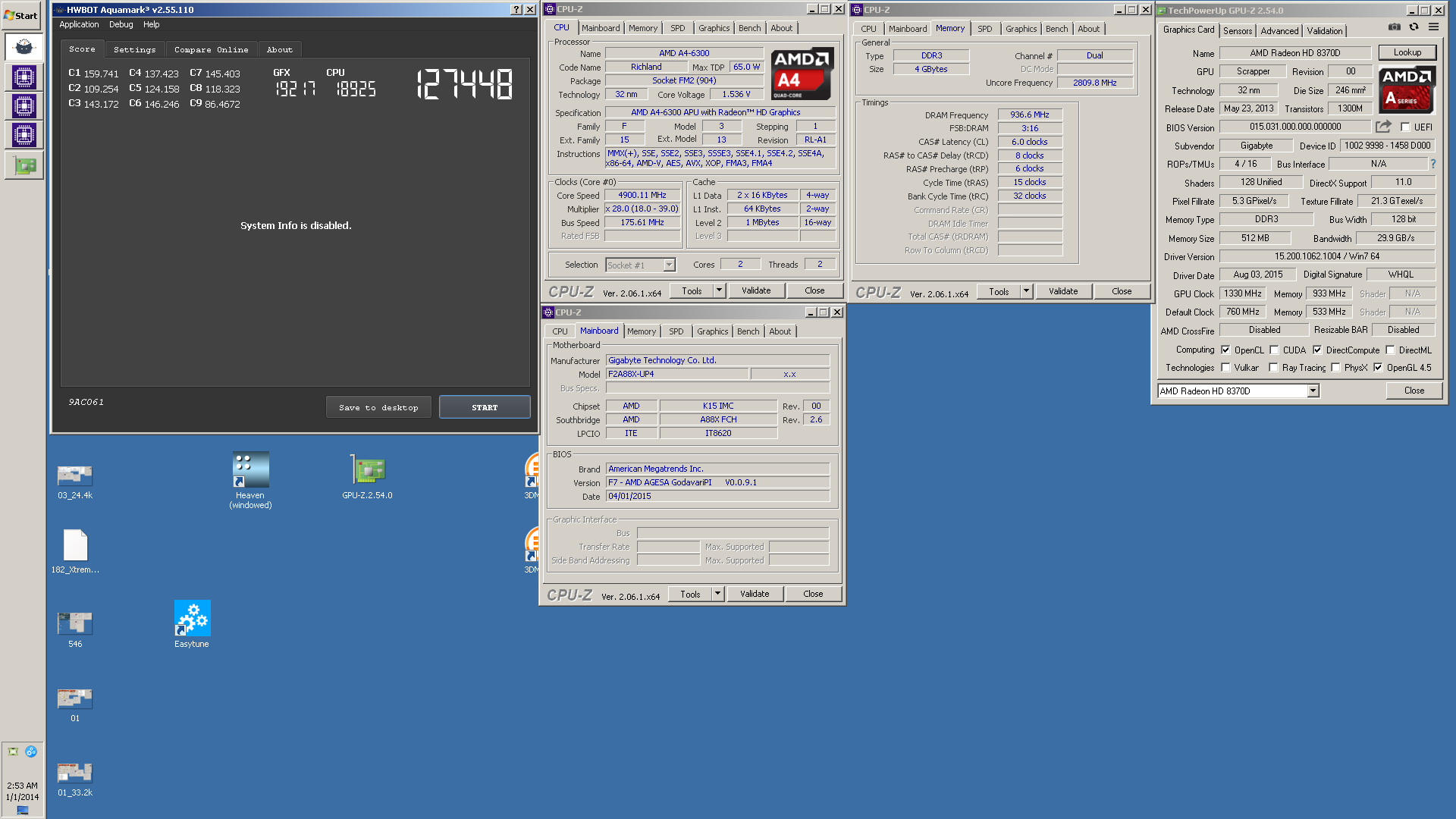The image size is (1456, 819).
Task: Switch to Settings tab in HWBOT Aquamark
Action: (134, 49)
